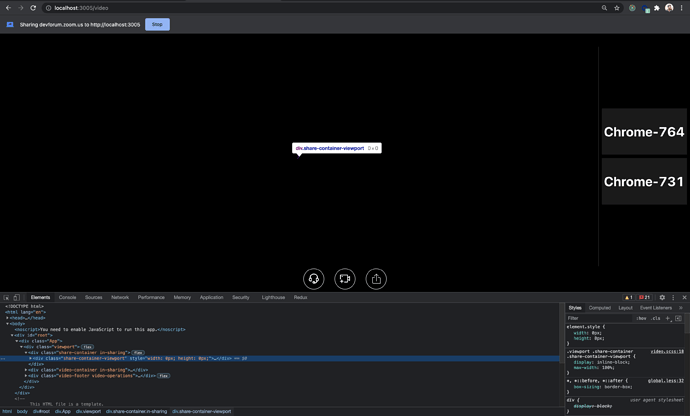
Task: Open the Redux tab
Action: point(301,298)
